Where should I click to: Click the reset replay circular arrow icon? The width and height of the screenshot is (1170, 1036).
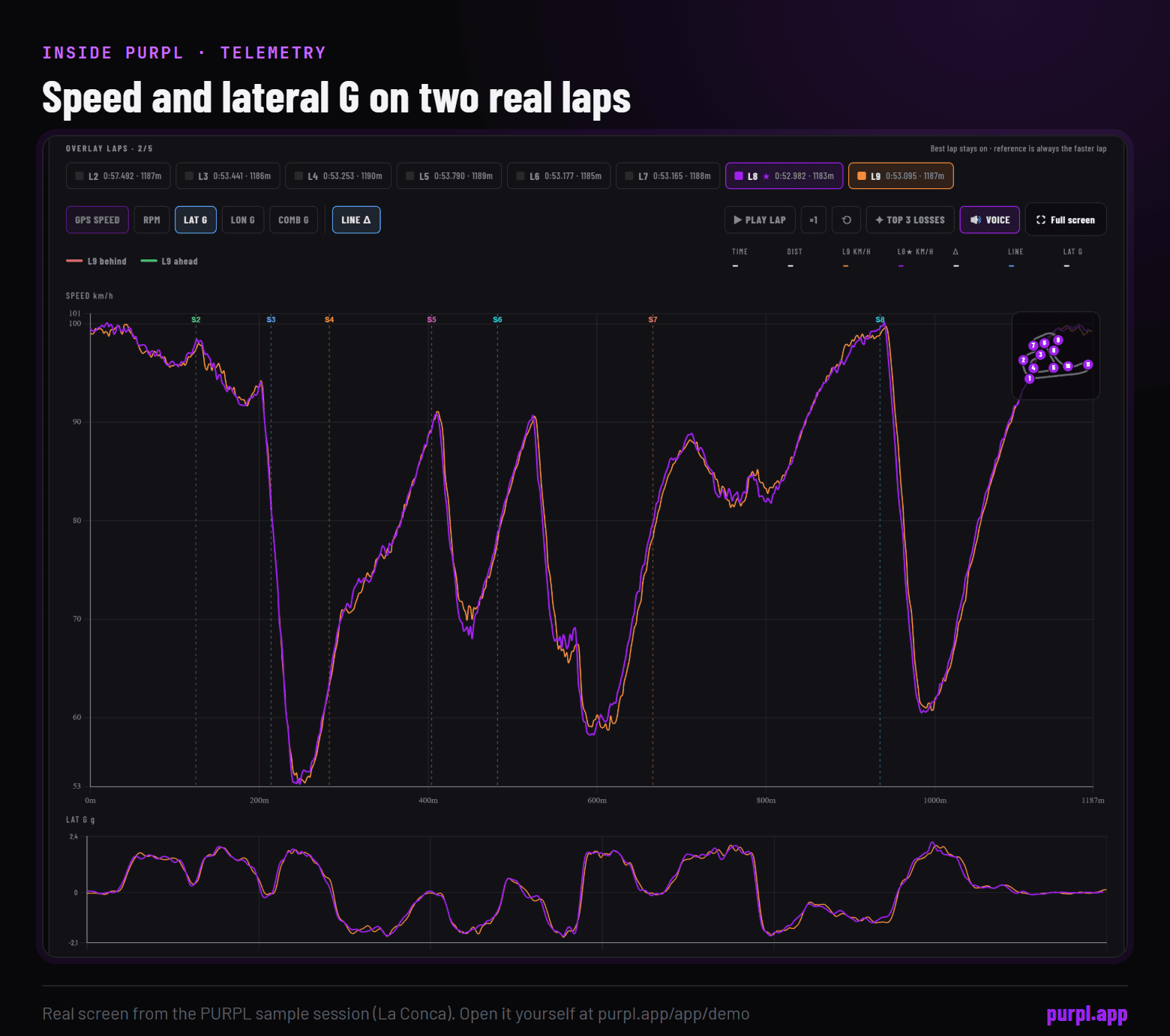(846, 220)
